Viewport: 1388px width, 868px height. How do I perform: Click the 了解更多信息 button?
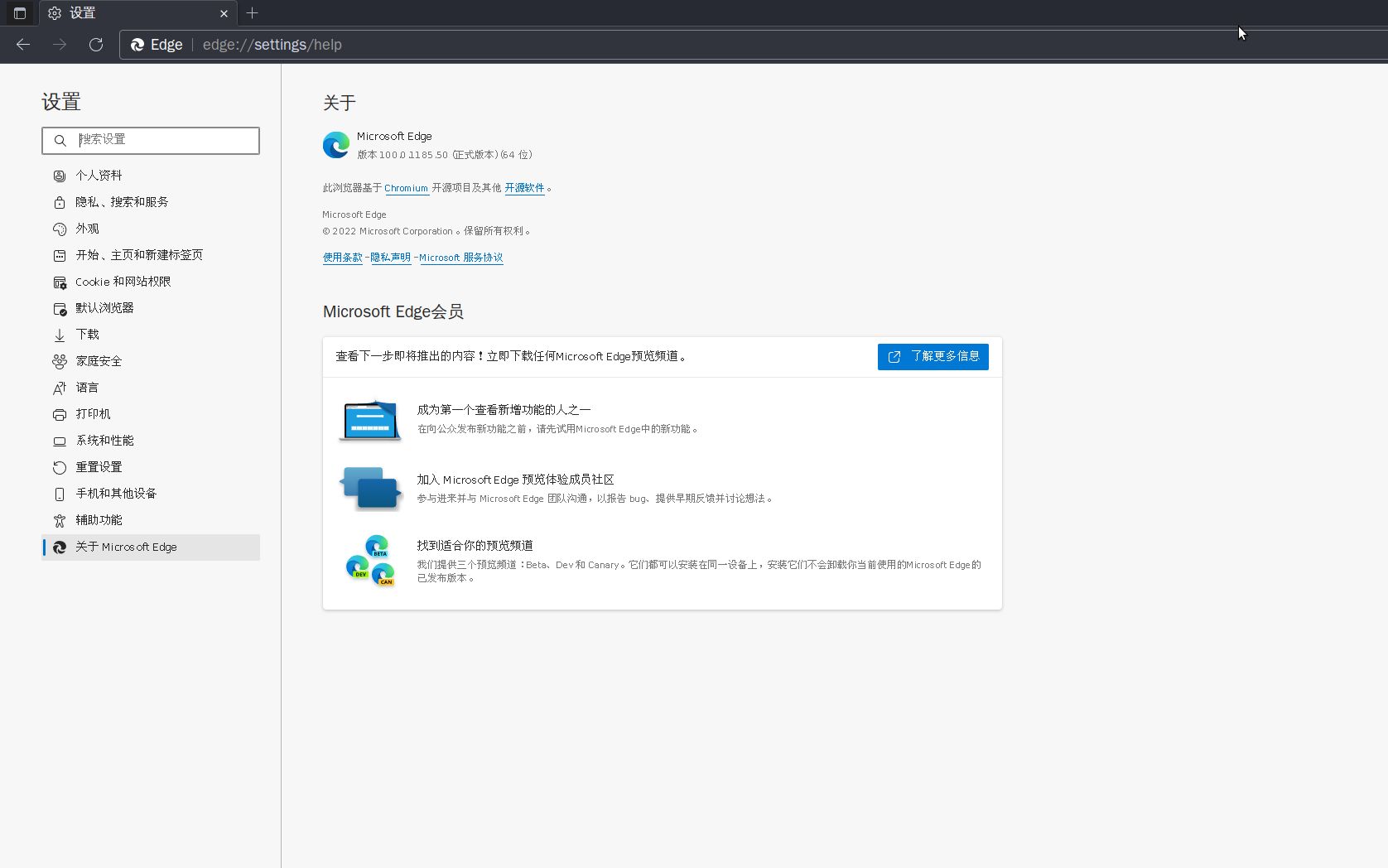click(933, 356)
